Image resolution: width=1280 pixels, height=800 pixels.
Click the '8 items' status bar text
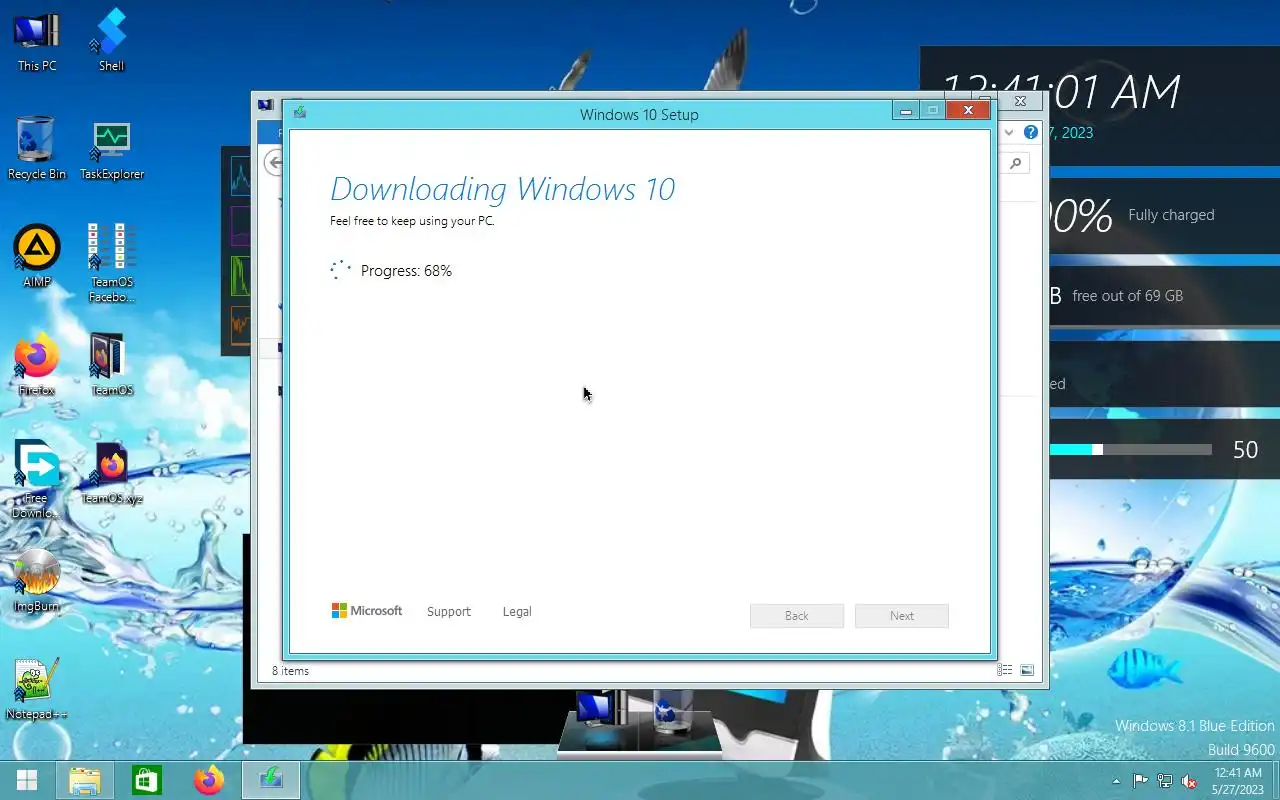pyautogui.click(x=290, y=671)
